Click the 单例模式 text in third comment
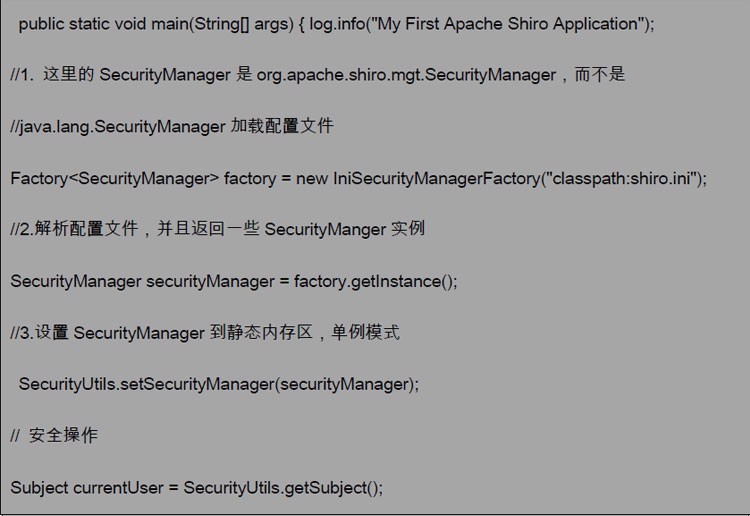 pos(365,332)
